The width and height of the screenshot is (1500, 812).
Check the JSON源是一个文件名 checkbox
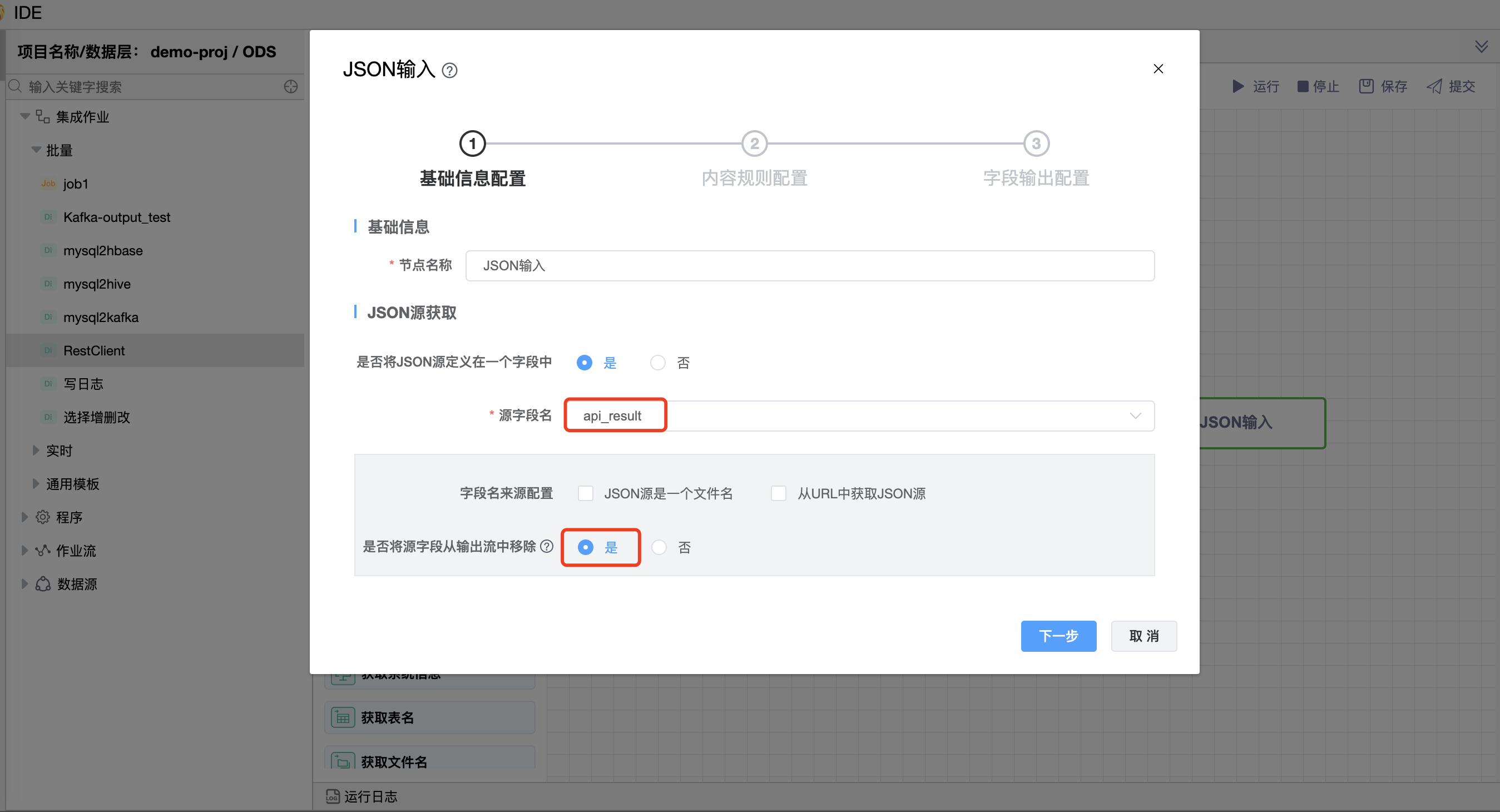(x=585, y=493)
